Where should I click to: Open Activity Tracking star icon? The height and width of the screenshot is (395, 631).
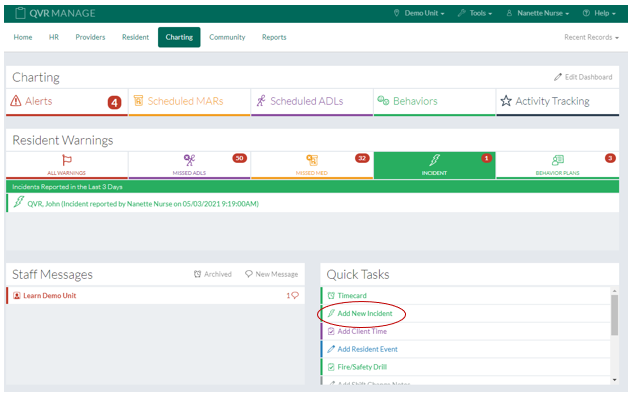(x=506, y=101)
